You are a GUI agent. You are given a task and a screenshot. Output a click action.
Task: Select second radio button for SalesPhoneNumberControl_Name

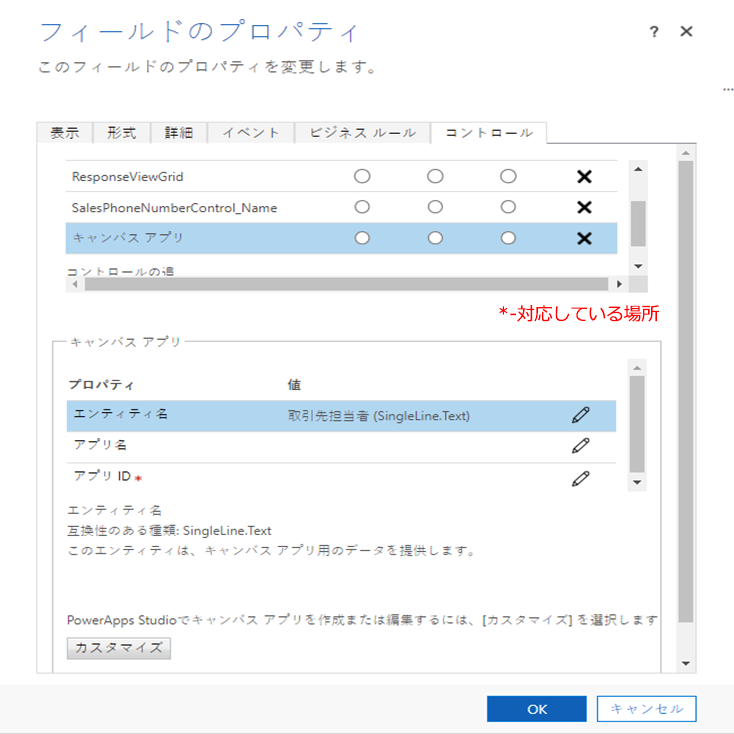tap(435, 207)
